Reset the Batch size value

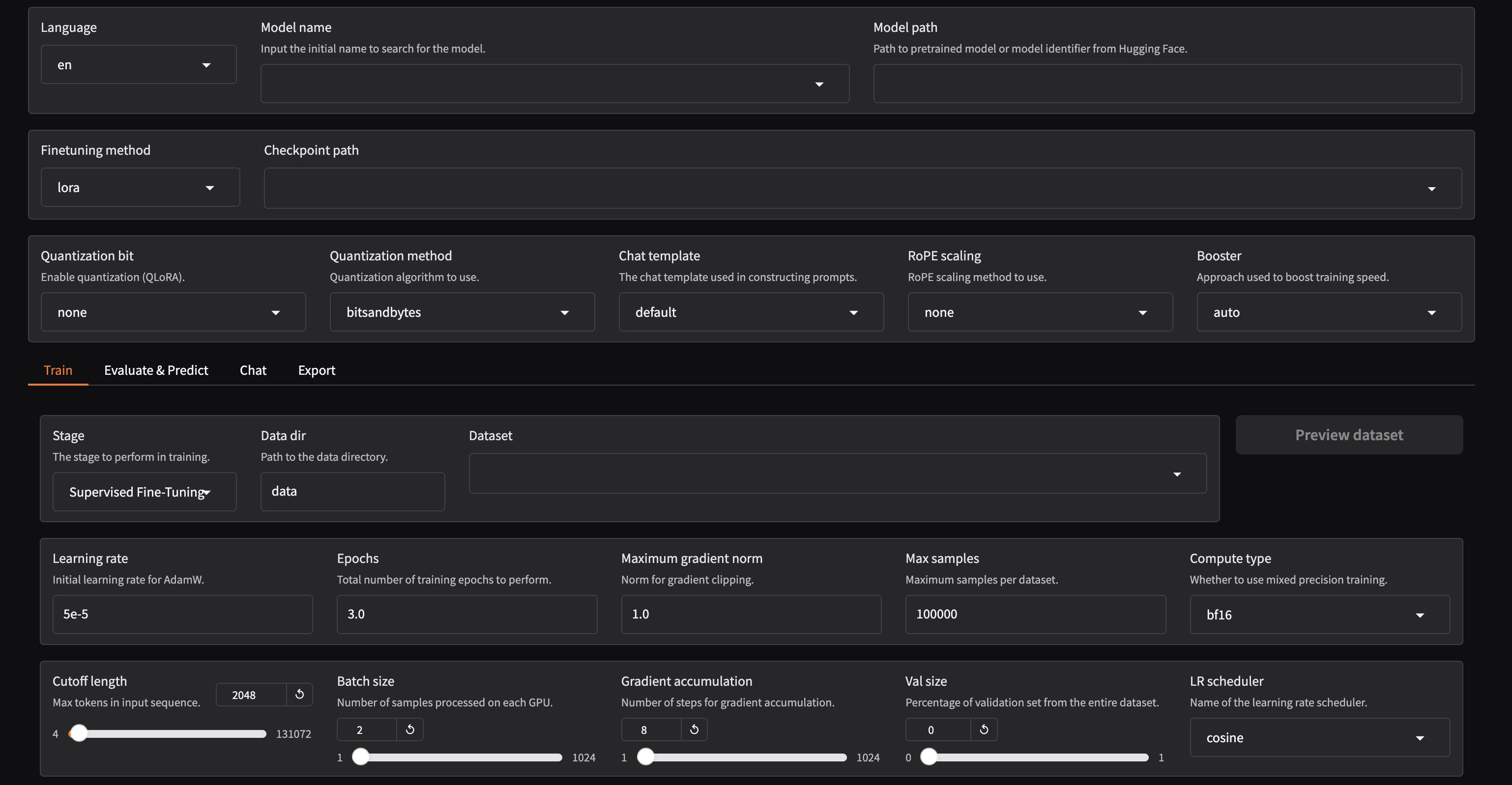(409, 729)
